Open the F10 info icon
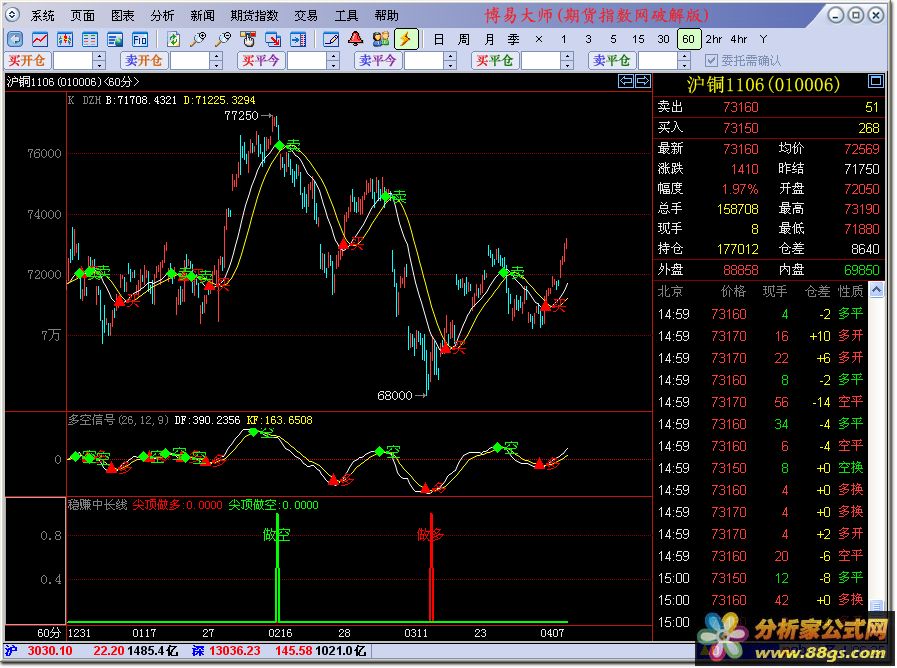 (x=140, y=39)
